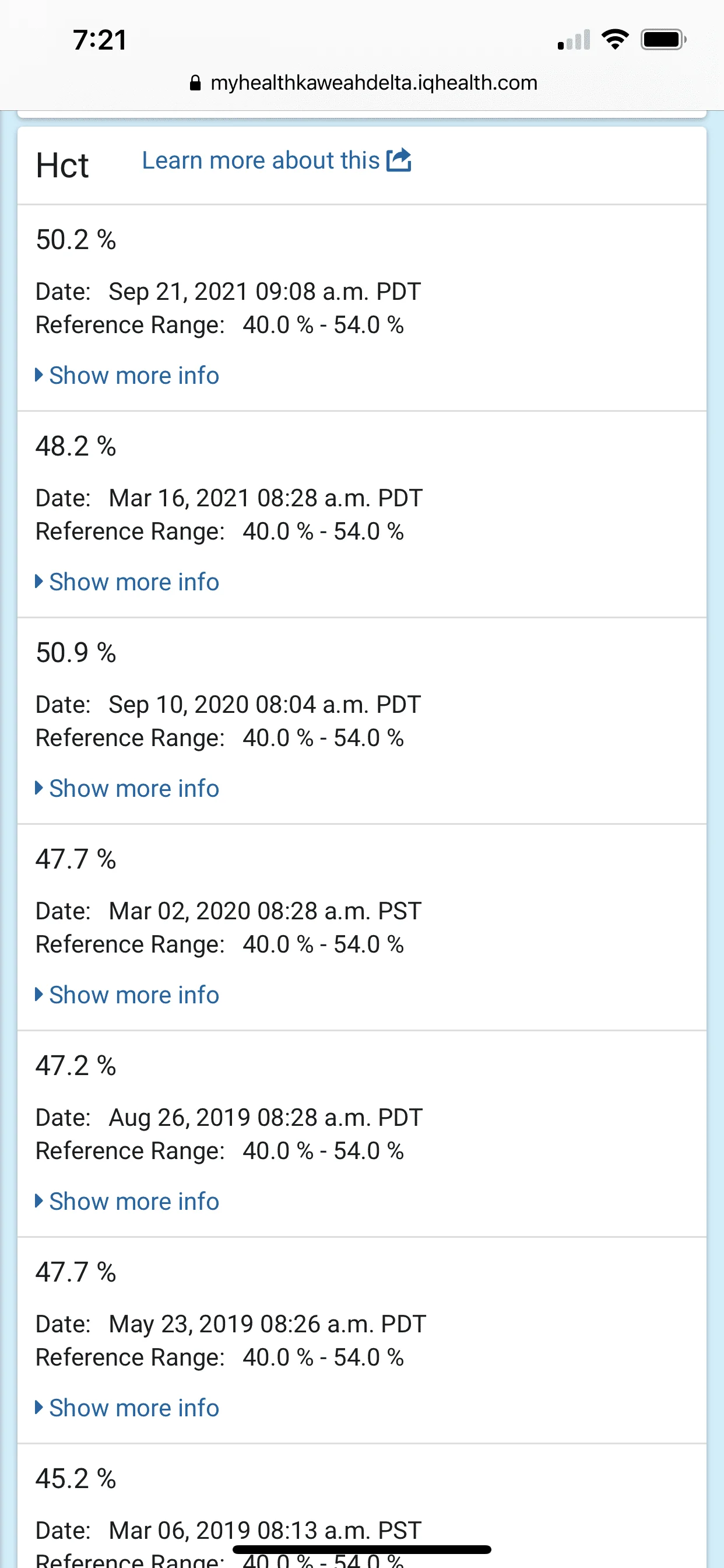Tap the home indicator bar at bottom
Image resolution: width=724 pixels, height=1568 pixels.
pyautogui.click(x=362, y=1549)
